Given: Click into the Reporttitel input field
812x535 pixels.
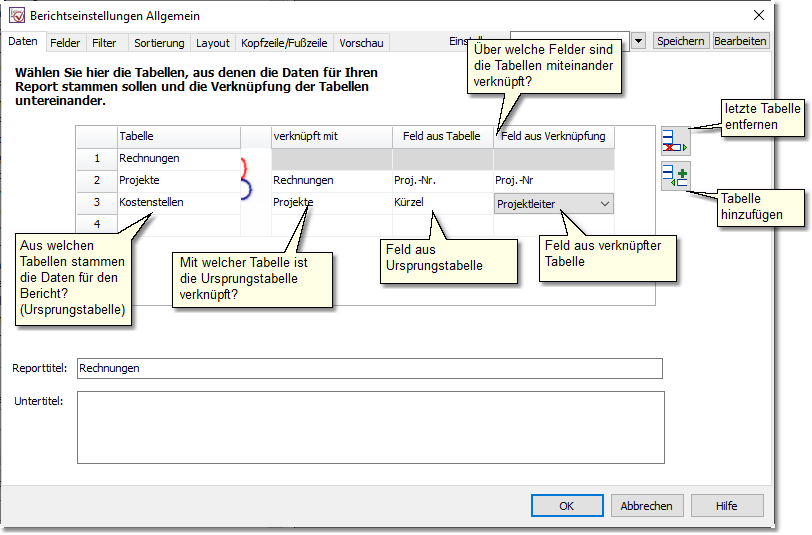Looking at the screenshot, I should click(x=369, y=368).
